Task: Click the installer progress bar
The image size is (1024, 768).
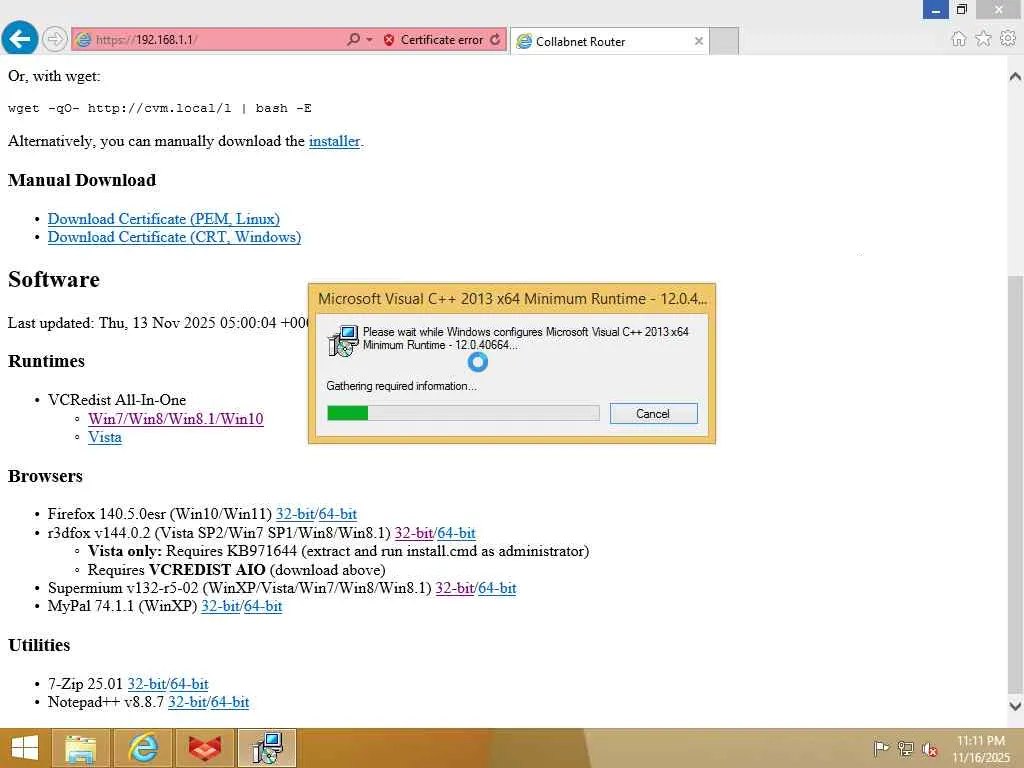Action: click(x=463, y=413)
